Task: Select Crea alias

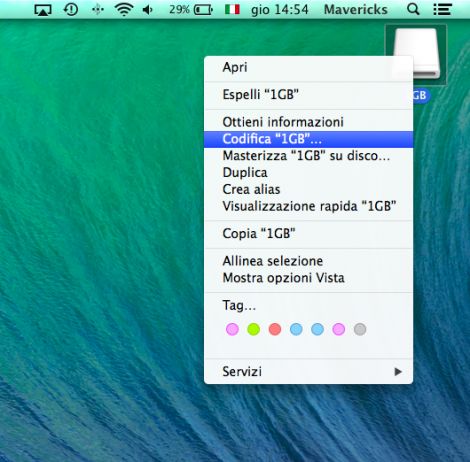Action: [x=308, y=189]
